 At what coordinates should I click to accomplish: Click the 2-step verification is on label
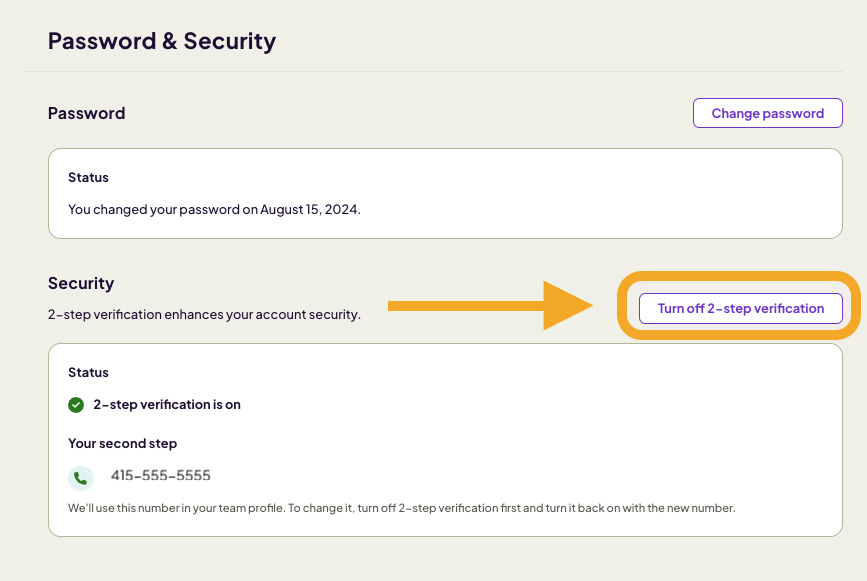pyautogui.click(x=167, y=405)
